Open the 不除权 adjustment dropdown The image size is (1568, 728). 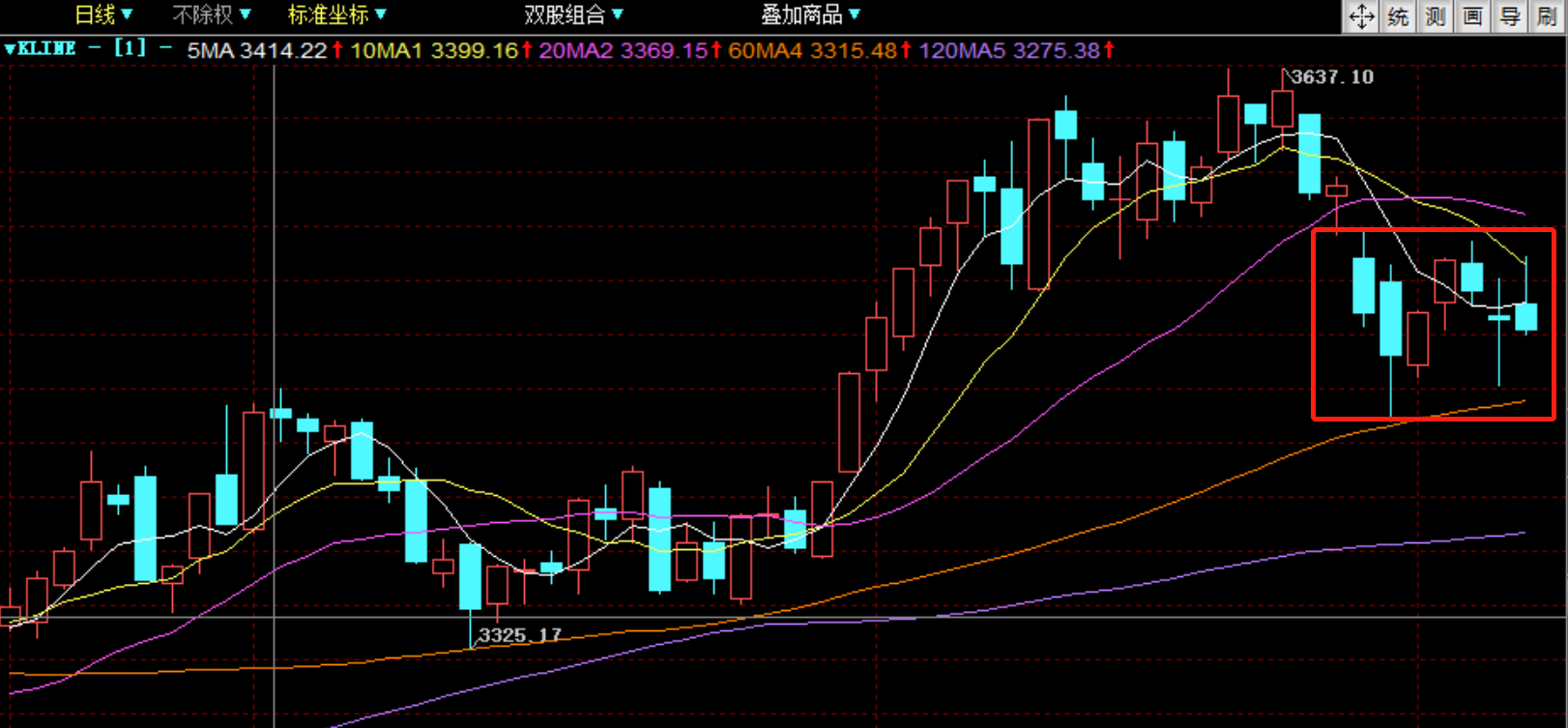point(212,15)
